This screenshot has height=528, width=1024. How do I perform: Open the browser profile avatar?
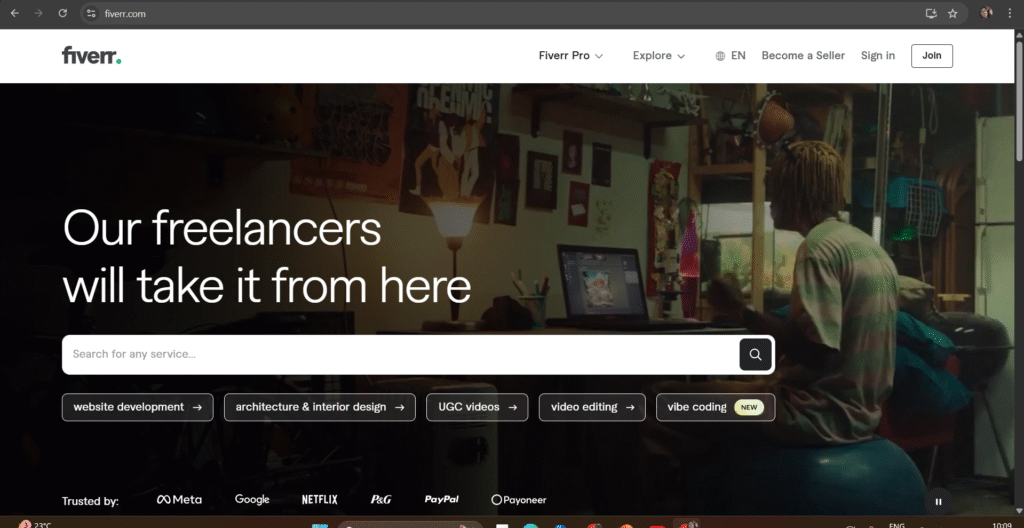coord(986,13)
